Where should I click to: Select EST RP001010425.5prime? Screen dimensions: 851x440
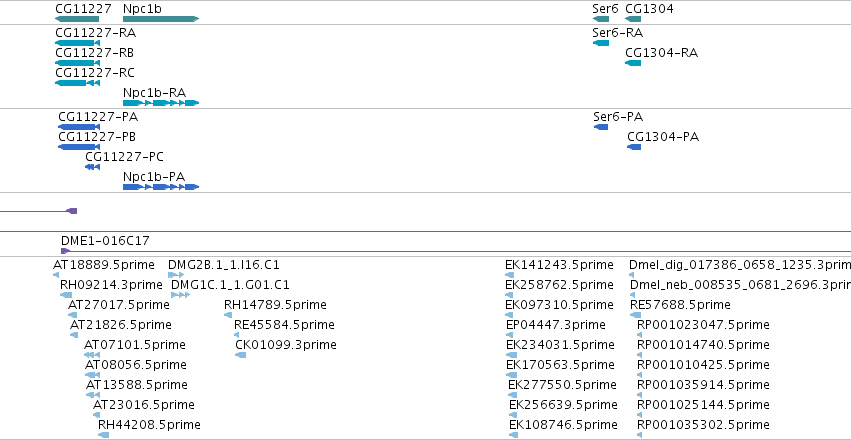tap(703, 365)
